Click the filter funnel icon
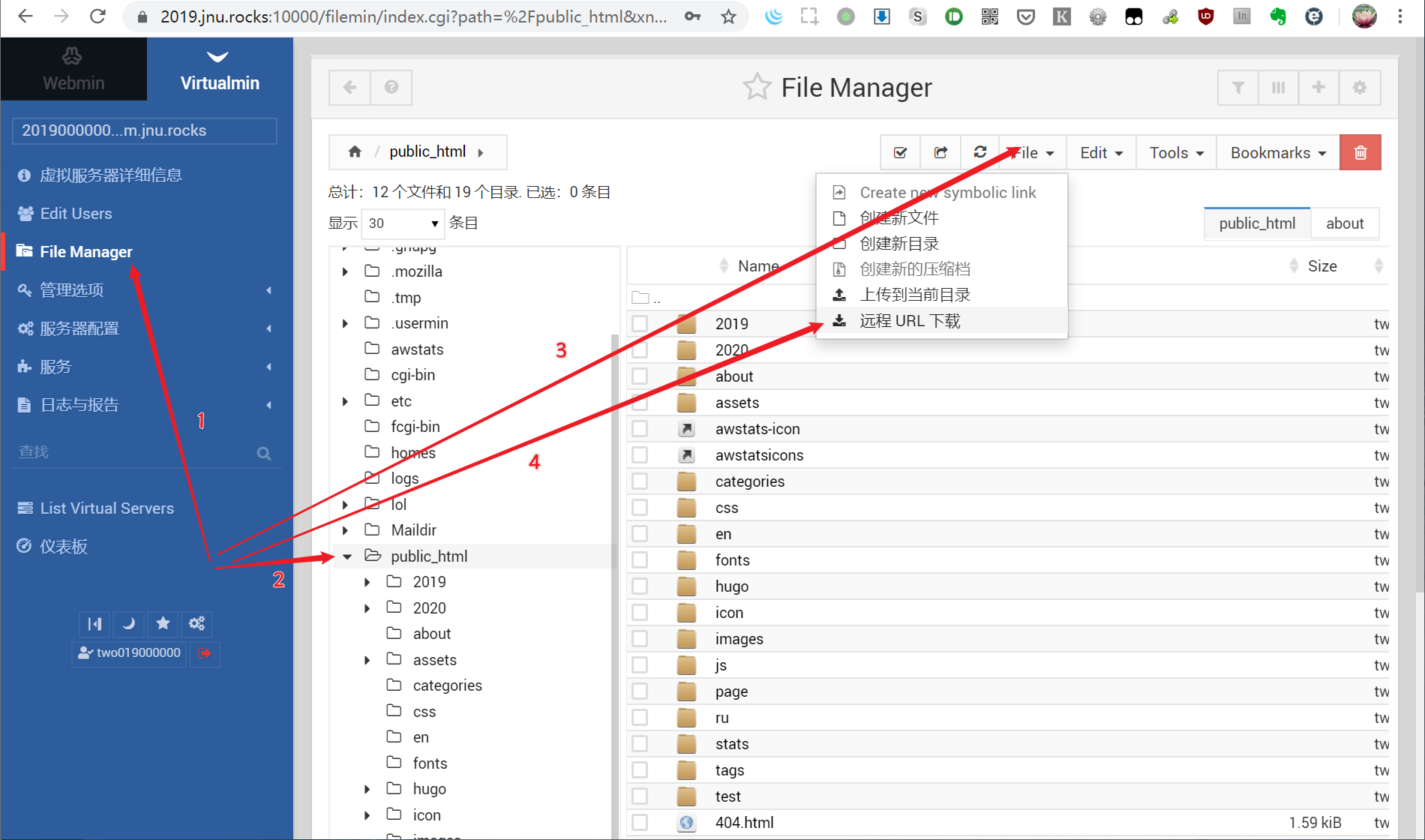1425x840 pixels. (1238, 88)
